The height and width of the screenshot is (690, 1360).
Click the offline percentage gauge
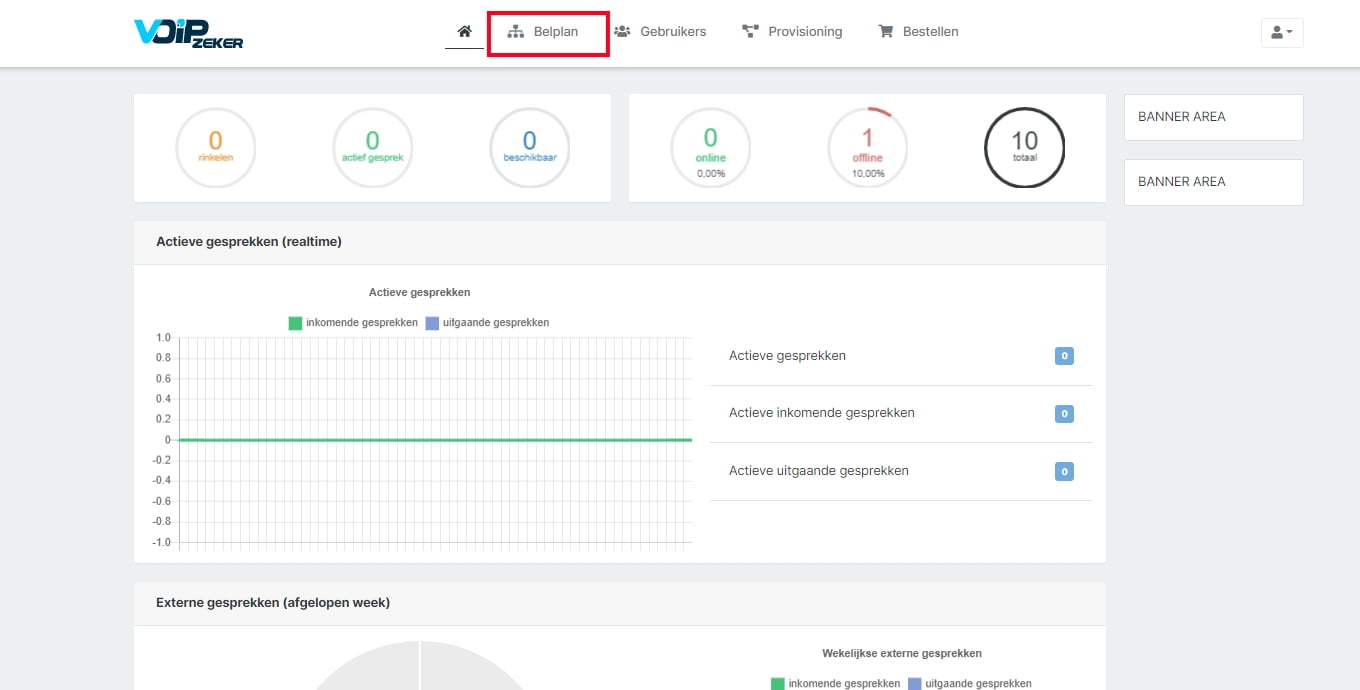pyautogui.click(x=867, y=147)
